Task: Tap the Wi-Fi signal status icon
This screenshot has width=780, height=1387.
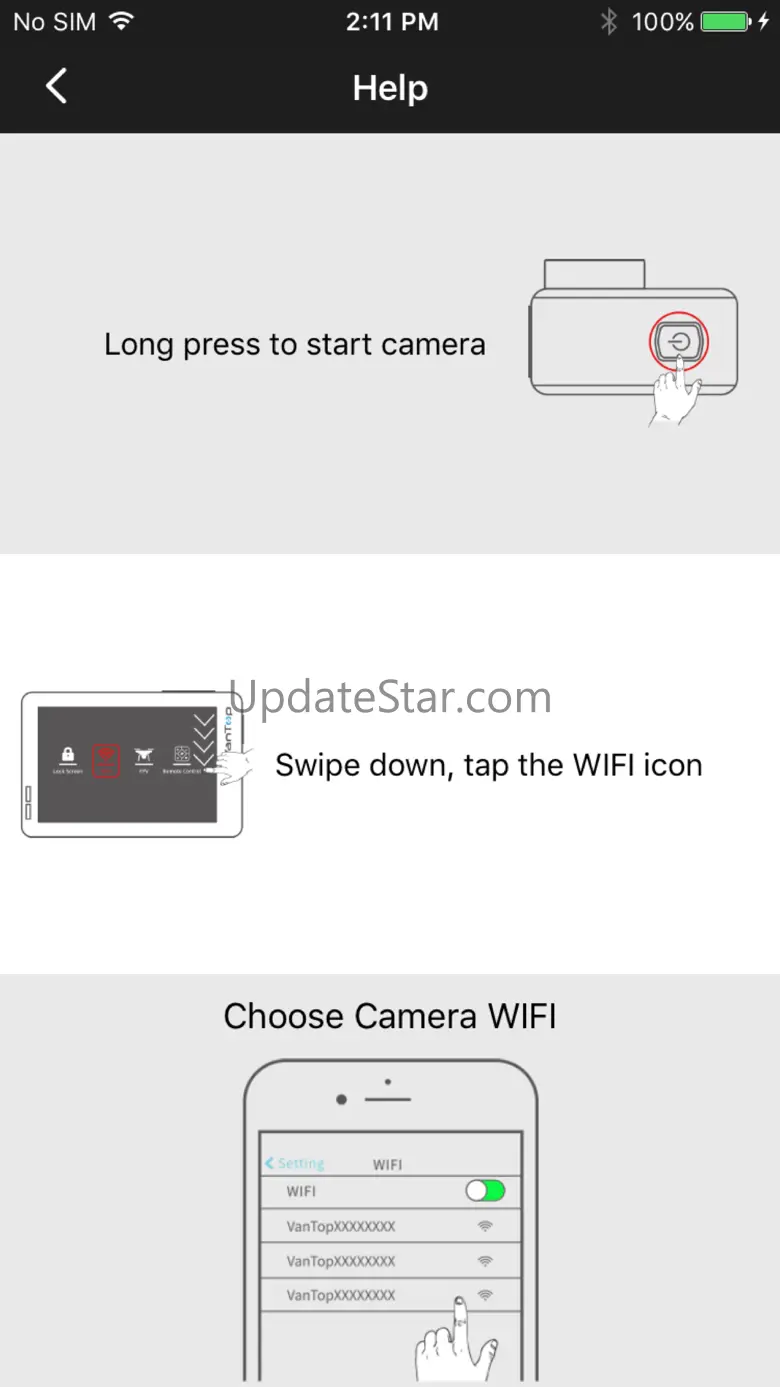Action: pyautogui.click(x=121, y=22)
